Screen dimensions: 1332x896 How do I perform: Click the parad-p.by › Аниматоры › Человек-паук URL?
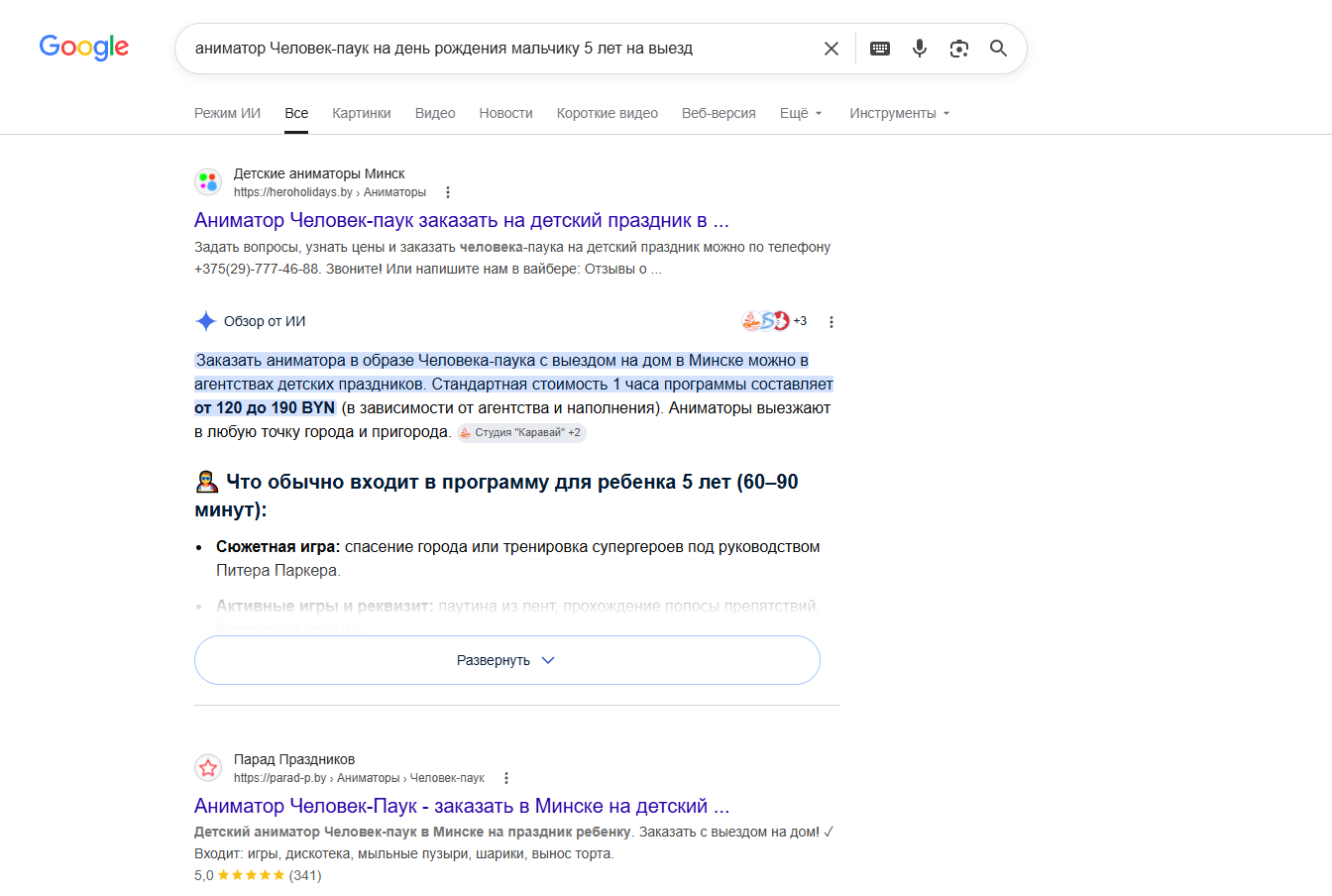click(359, 778)
